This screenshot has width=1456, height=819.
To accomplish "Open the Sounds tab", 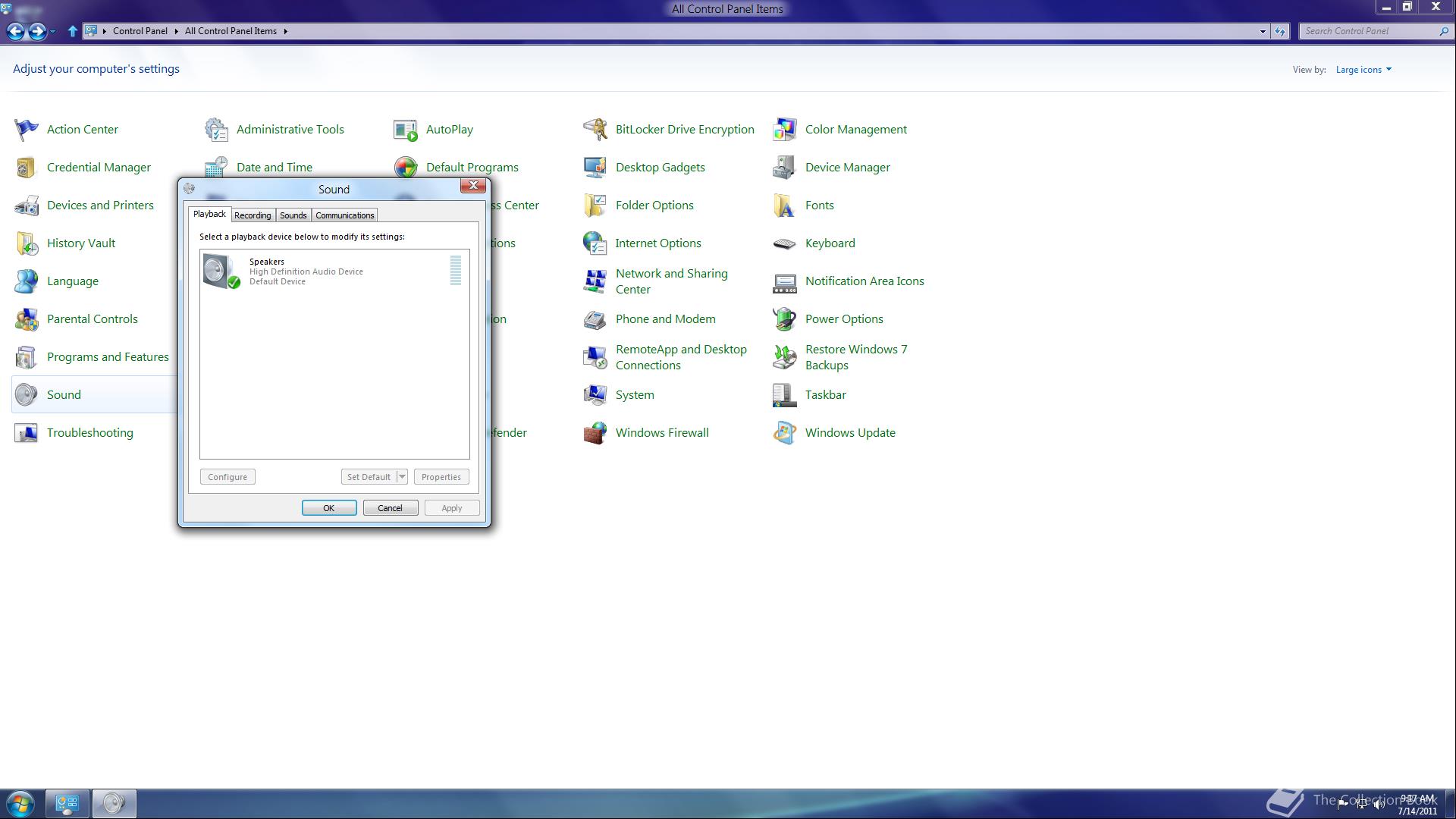I will coord(293,215).
